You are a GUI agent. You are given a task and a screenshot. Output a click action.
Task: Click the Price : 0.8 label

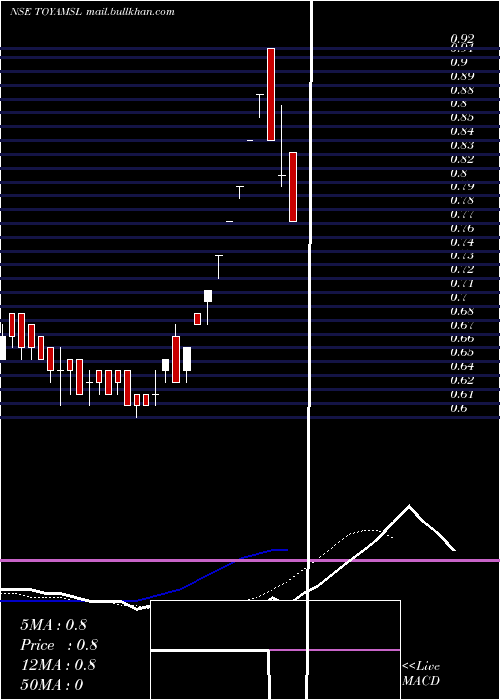[x=59, y=645]
